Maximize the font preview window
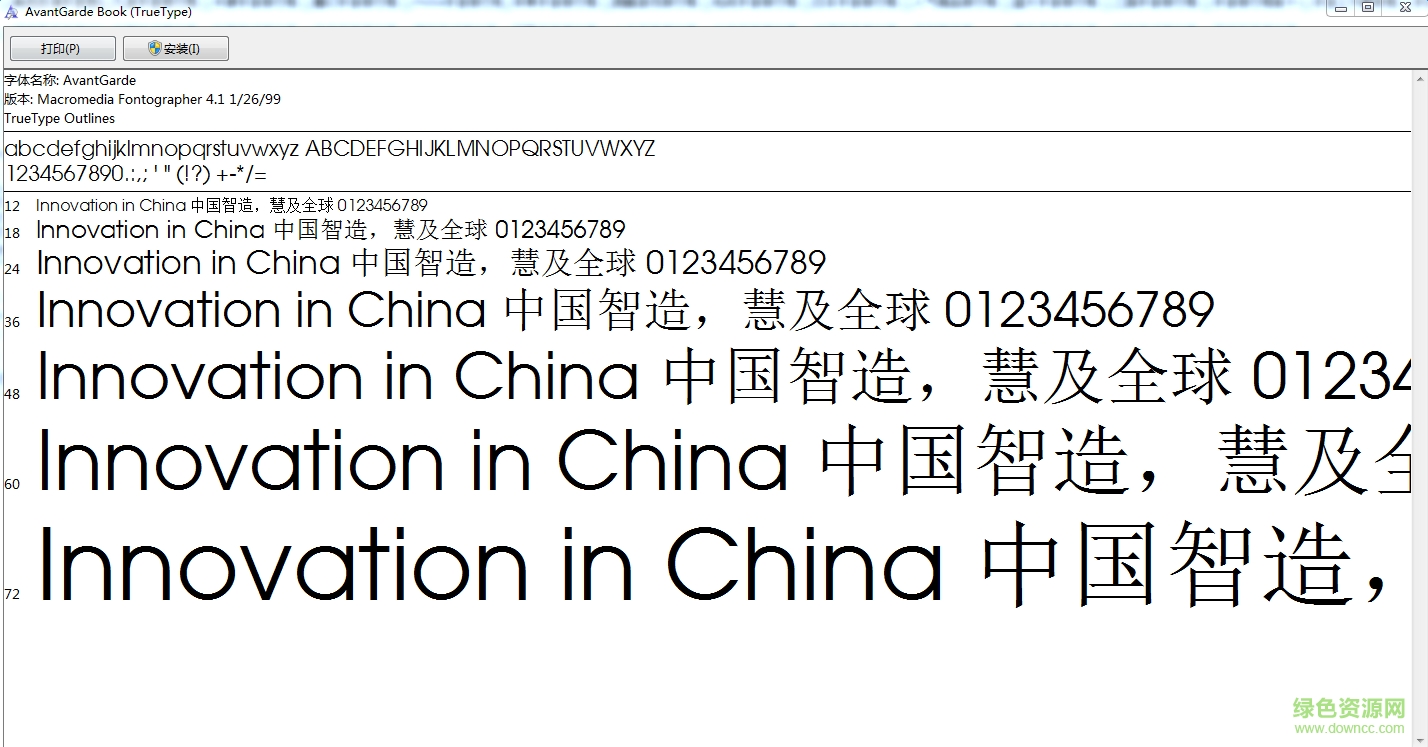 (x=1368, y=8)
